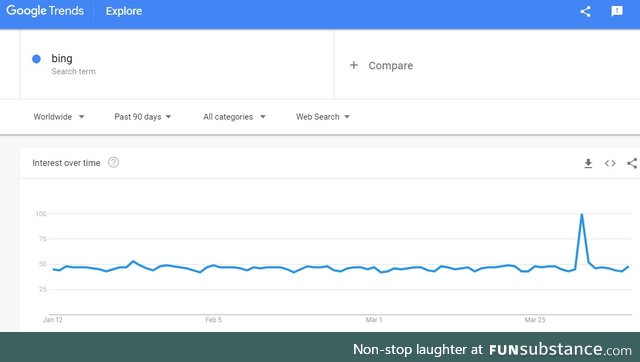Click the Compare button to add a term
The width and height of the screenshot is (640, 362).
click(381, 65)
